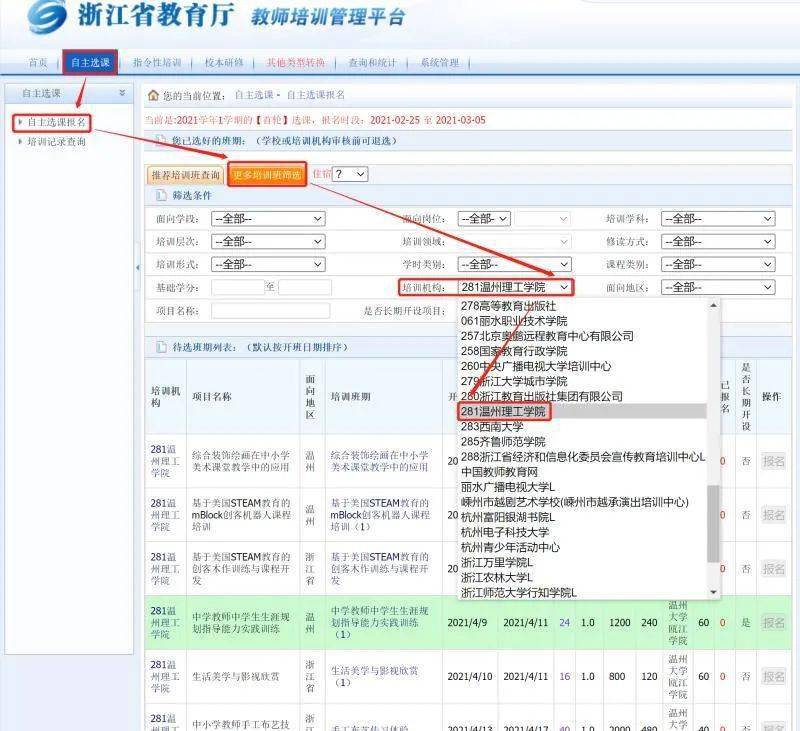Viewport: 800px width, 731px height.
Task: Open the 查询和统计 navigation item
Action: (372, 63)
